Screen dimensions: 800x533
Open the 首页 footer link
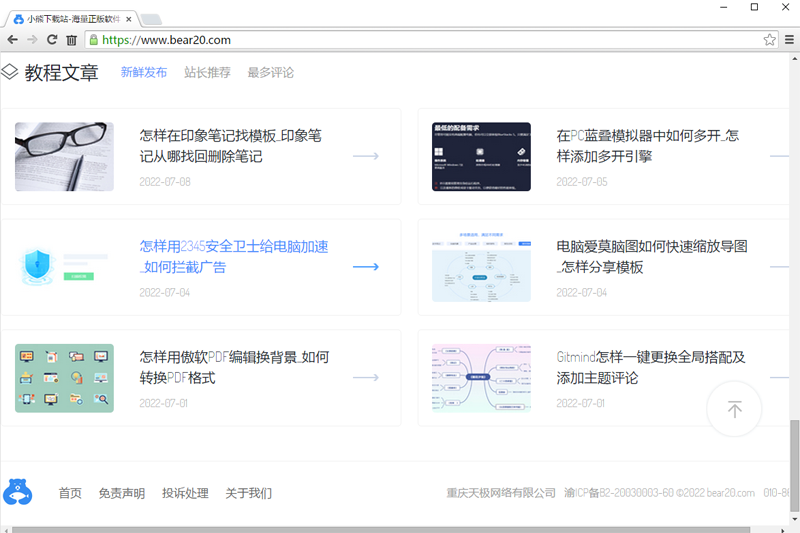(x=70, y=493)
